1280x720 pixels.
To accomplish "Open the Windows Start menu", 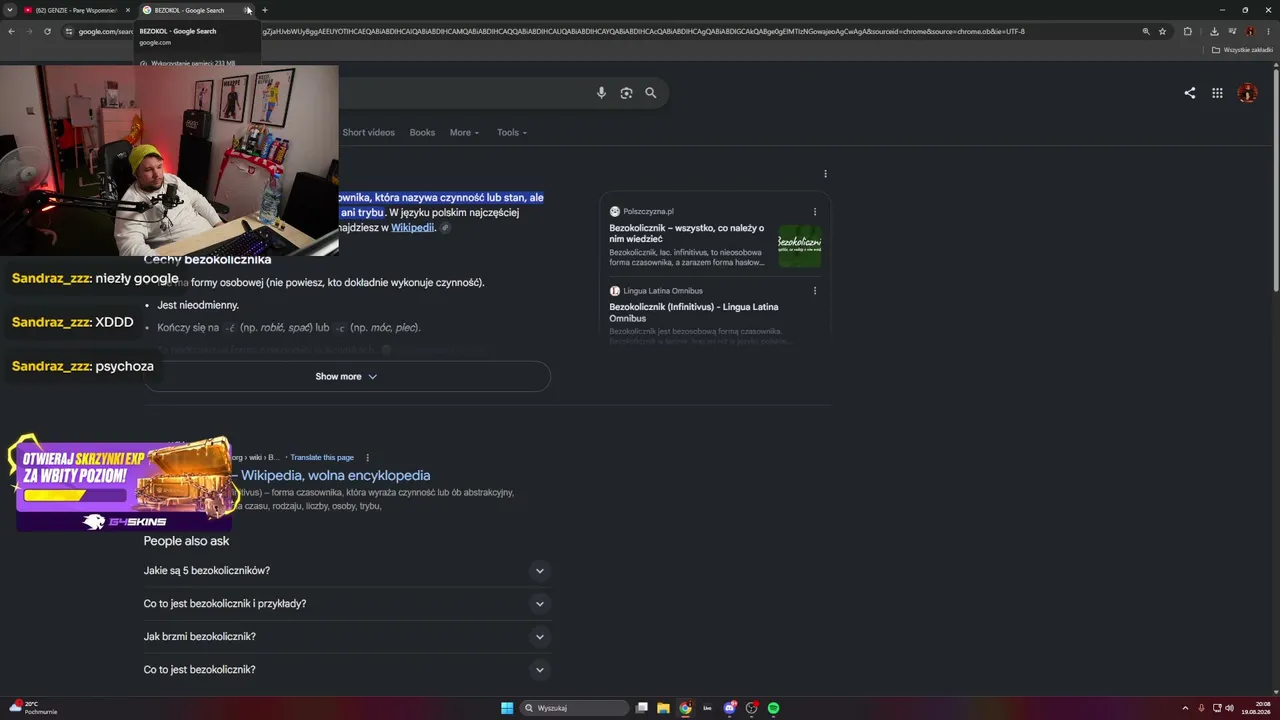I will tap(507, 708).
